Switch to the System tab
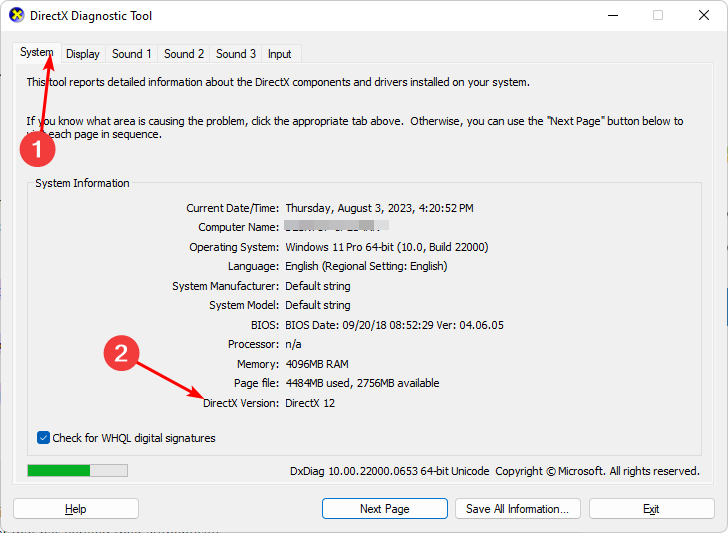This screenshot has width=728, height=533. click(37, 52)
